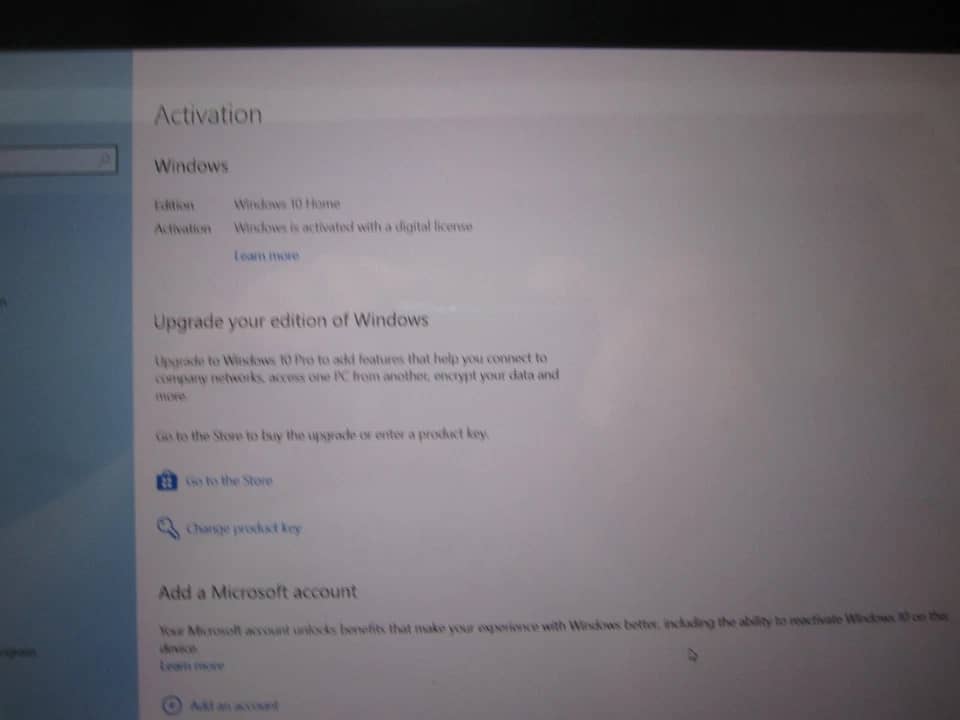This screenshot has height=720, width=960.
Task: Click the Store bag icon
Action: click(x=167, y=481)
